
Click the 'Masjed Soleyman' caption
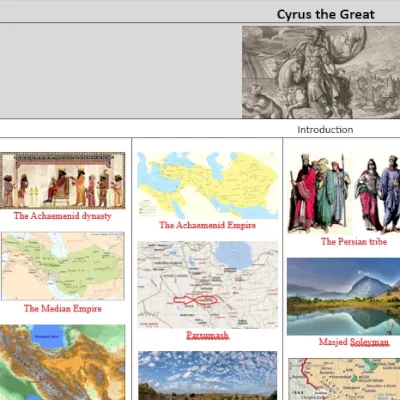click(x=354, y=342)
